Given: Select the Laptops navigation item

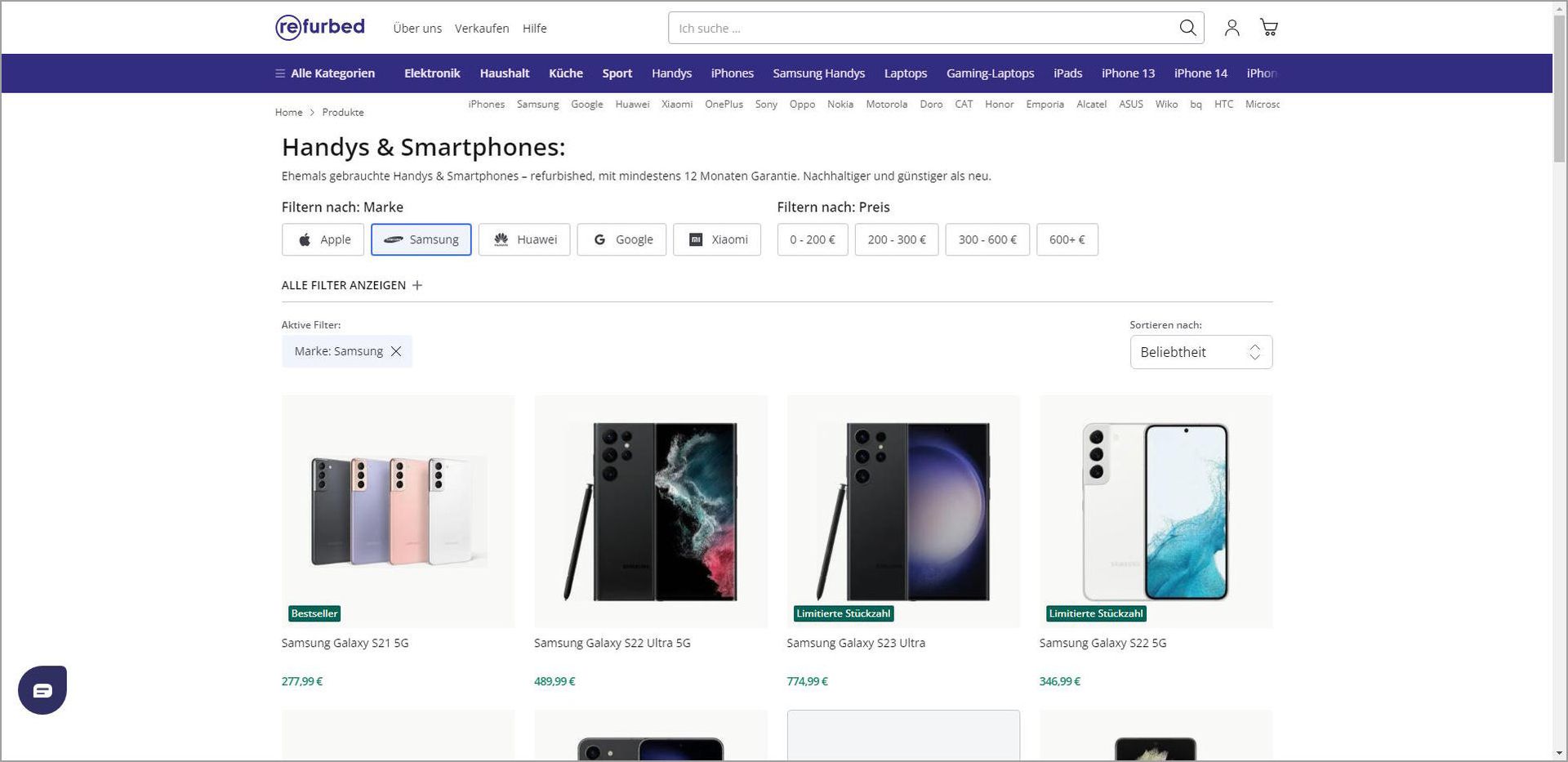Looking at the screenshot, I should point(906,74).
